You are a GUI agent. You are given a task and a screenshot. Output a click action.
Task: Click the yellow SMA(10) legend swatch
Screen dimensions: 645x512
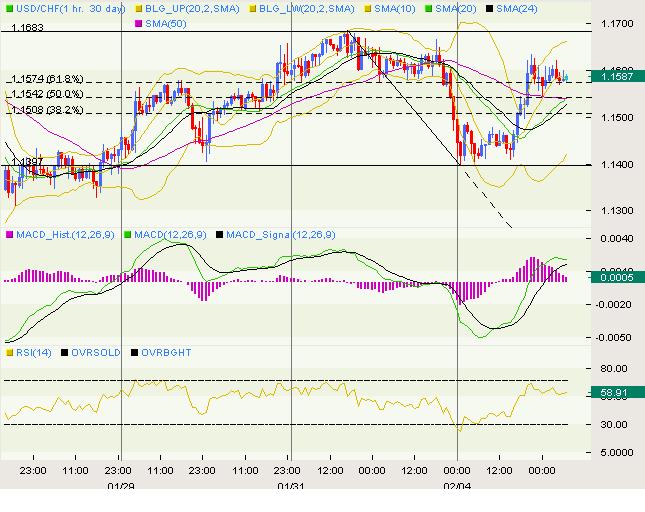(x=368, y=9)
